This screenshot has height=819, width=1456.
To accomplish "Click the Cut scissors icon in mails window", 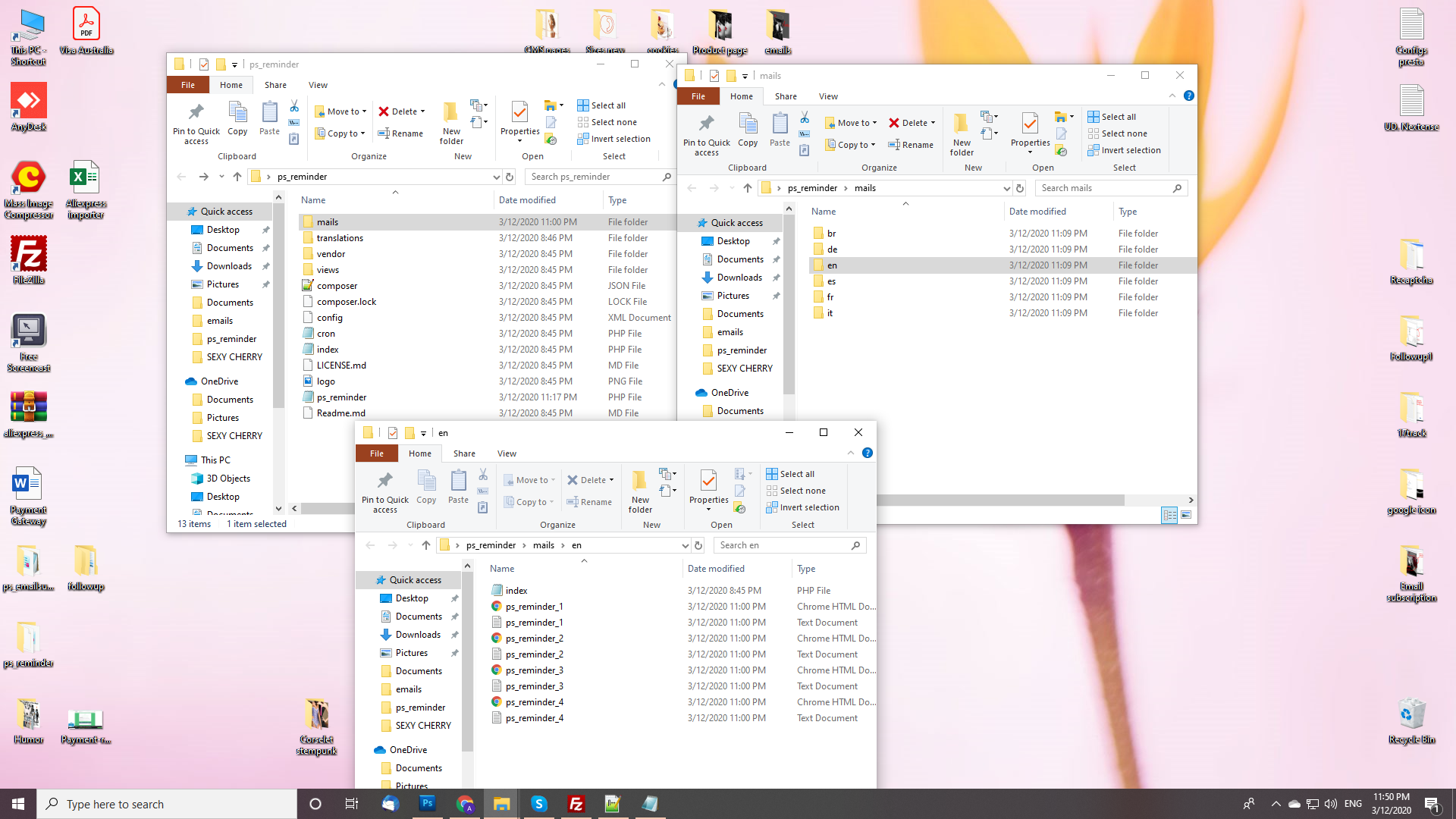I will [805, 118].
